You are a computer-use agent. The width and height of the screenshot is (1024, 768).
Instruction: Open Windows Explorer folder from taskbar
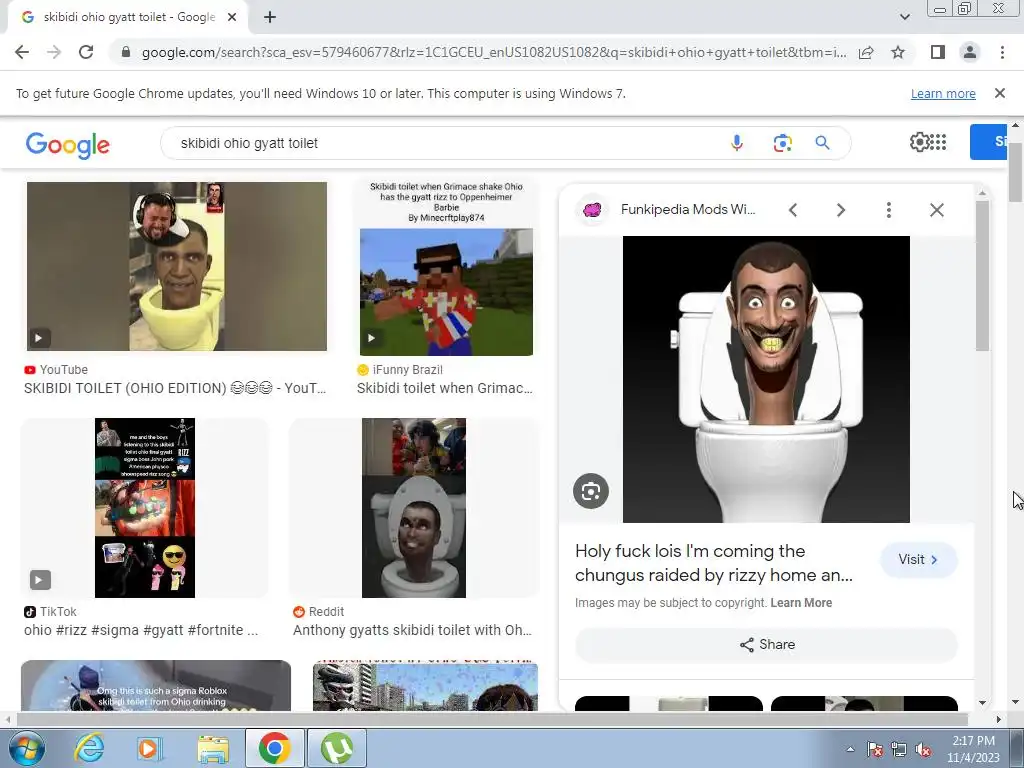[213, 748]
